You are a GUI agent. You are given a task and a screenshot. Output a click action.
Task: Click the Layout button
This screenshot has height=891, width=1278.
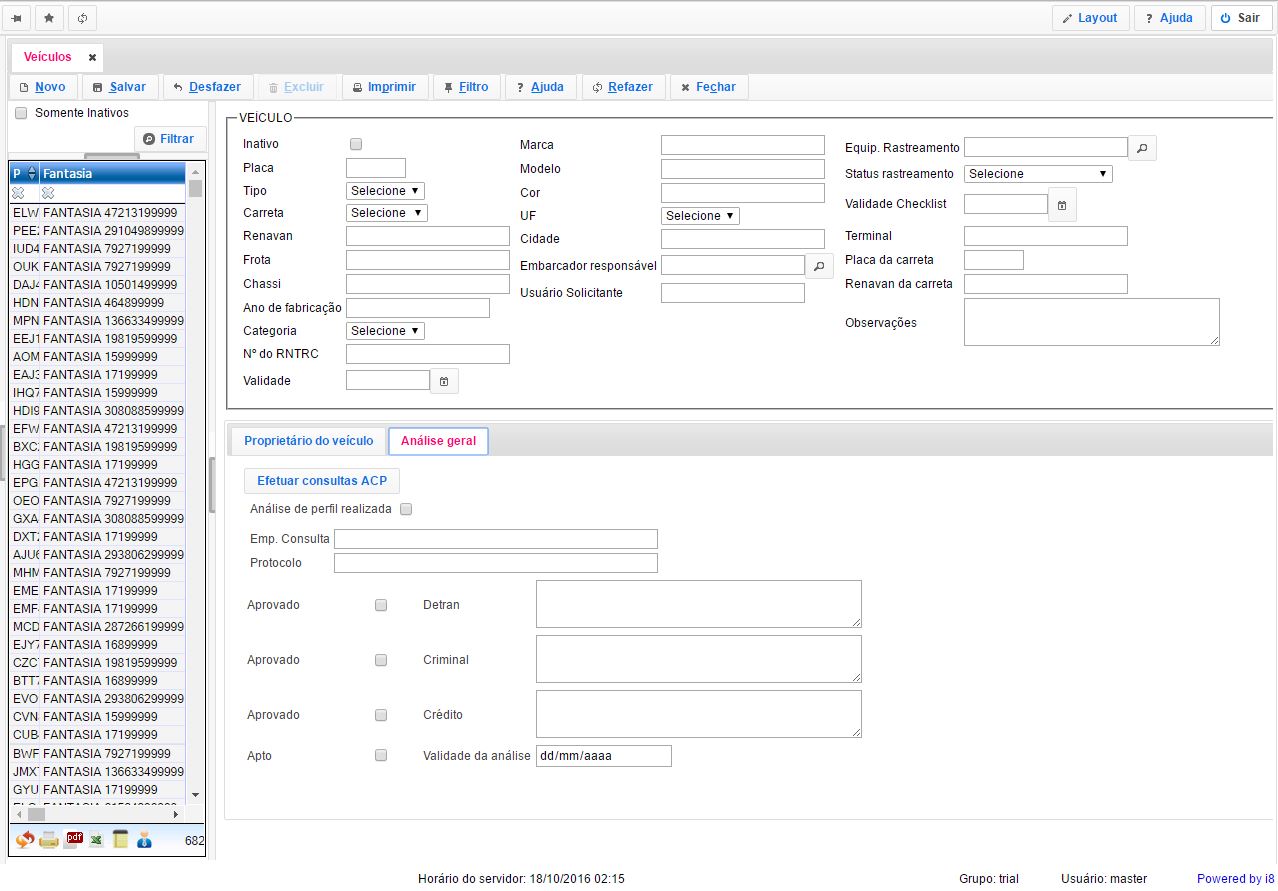[1091, 18]
